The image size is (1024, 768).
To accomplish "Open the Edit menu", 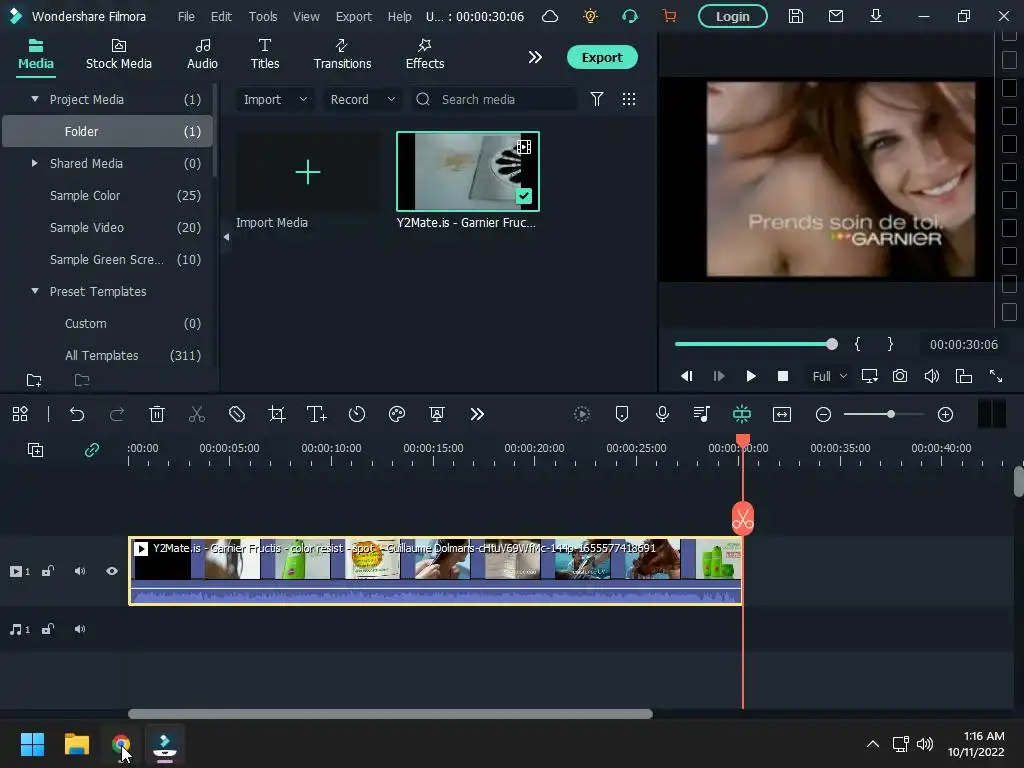I will 221,16.
